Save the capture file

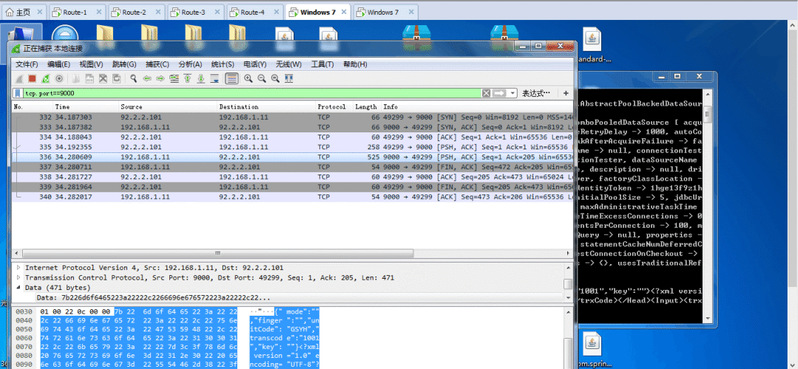89,79
